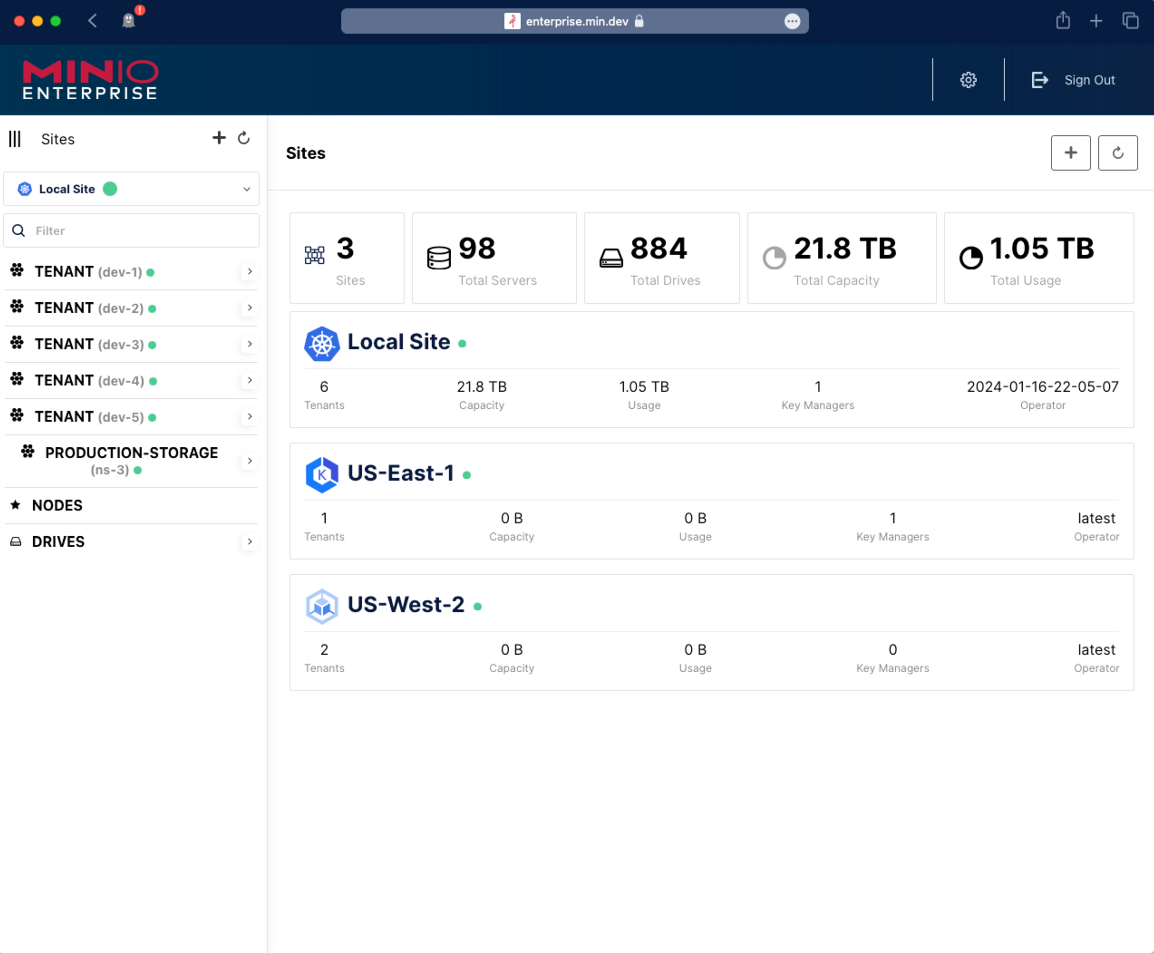The image size is (1154, 953).
Task: Click the Total Capacity pie icon
Action: click(x=774, y=258)
